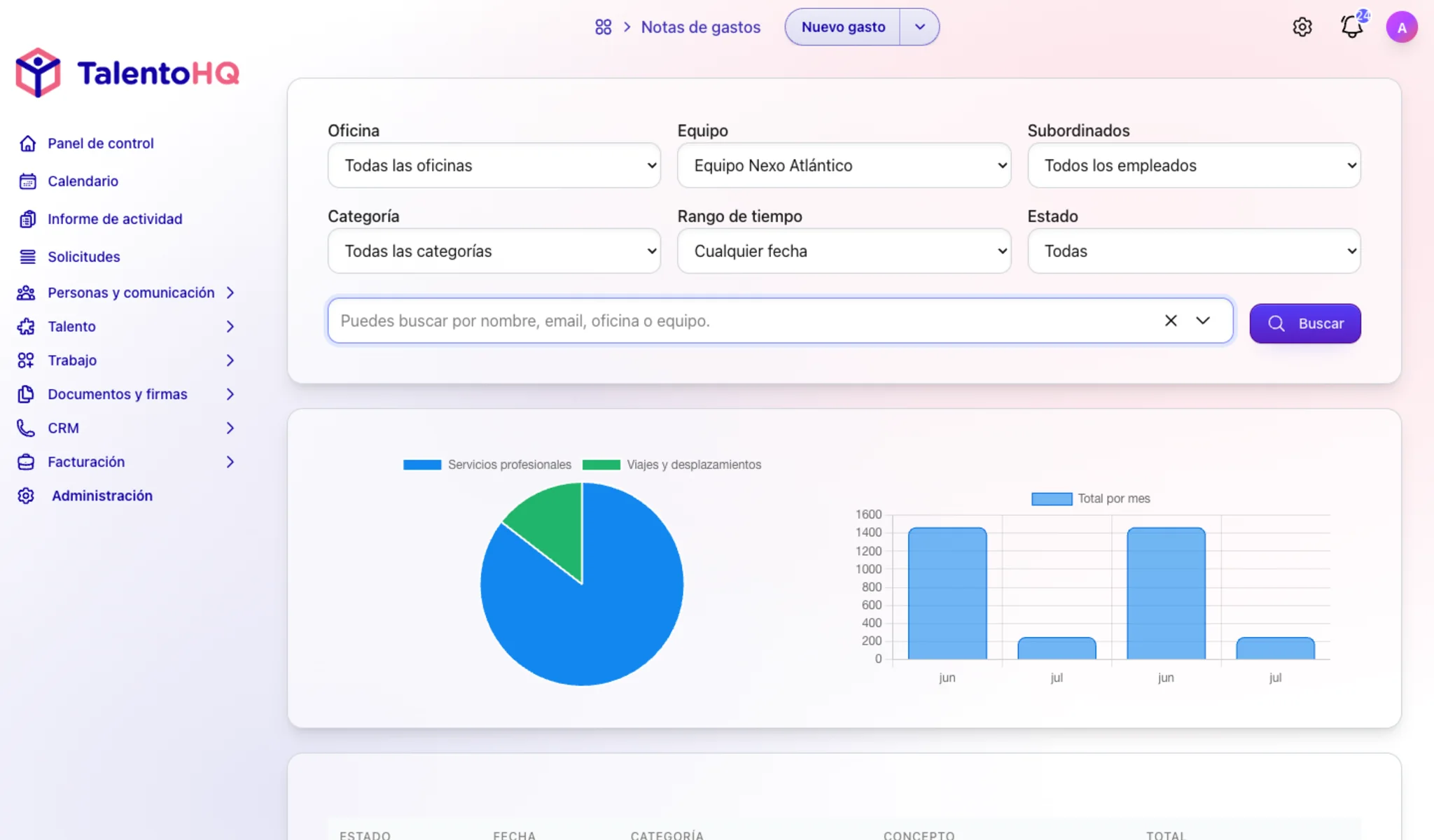
Task: Open the Rango de tiempo dropdown
Action: [844, 251]
